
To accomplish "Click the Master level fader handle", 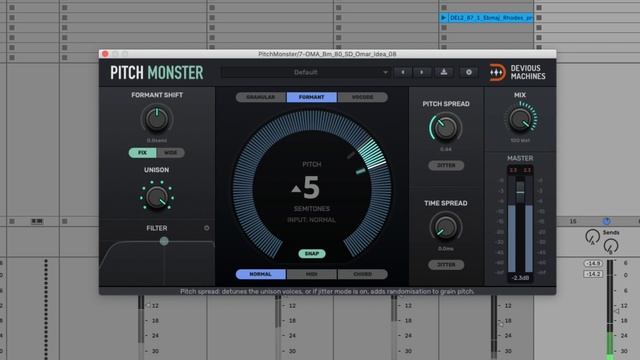I will coord(520,192).
